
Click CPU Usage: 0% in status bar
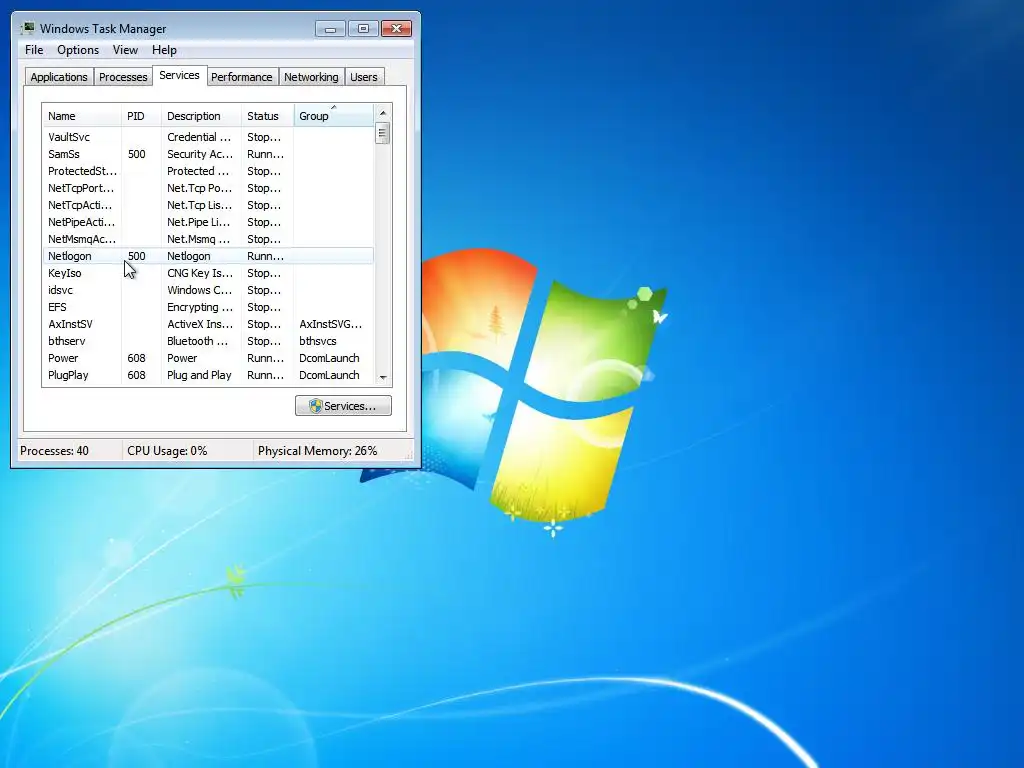point(167,451)
